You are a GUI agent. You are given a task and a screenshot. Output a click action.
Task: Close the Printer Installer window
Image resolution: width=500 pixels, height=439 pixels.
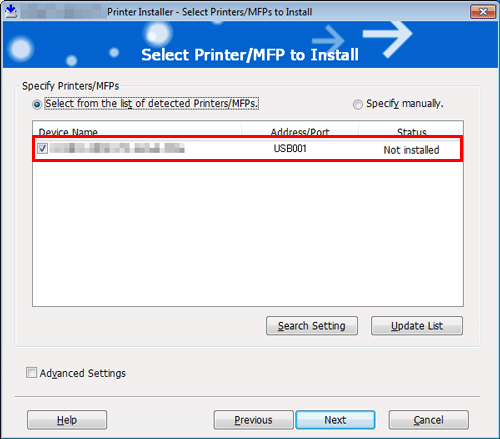[483, 12]
